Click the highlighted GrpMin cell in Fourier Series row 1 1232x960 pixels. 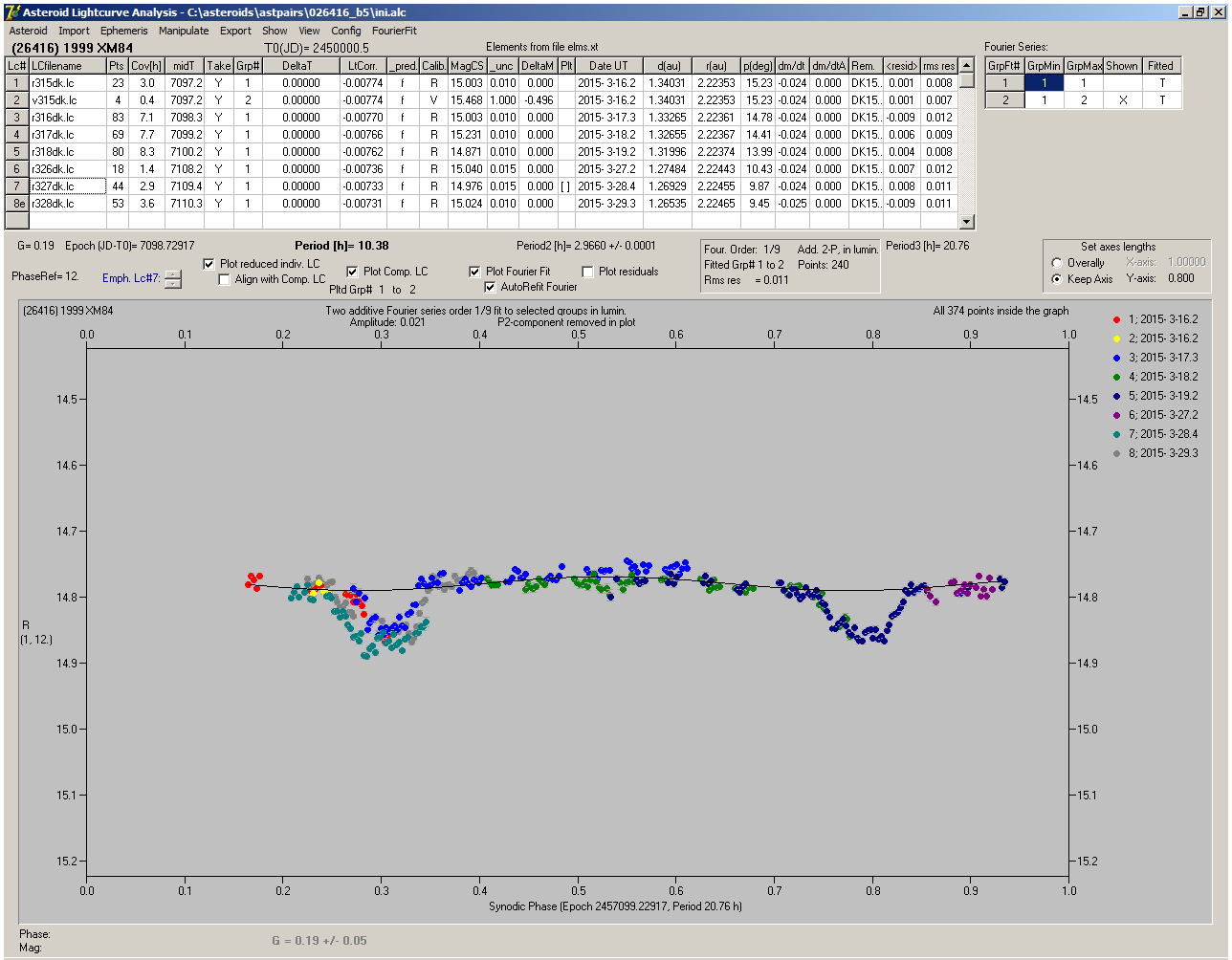1044,83
